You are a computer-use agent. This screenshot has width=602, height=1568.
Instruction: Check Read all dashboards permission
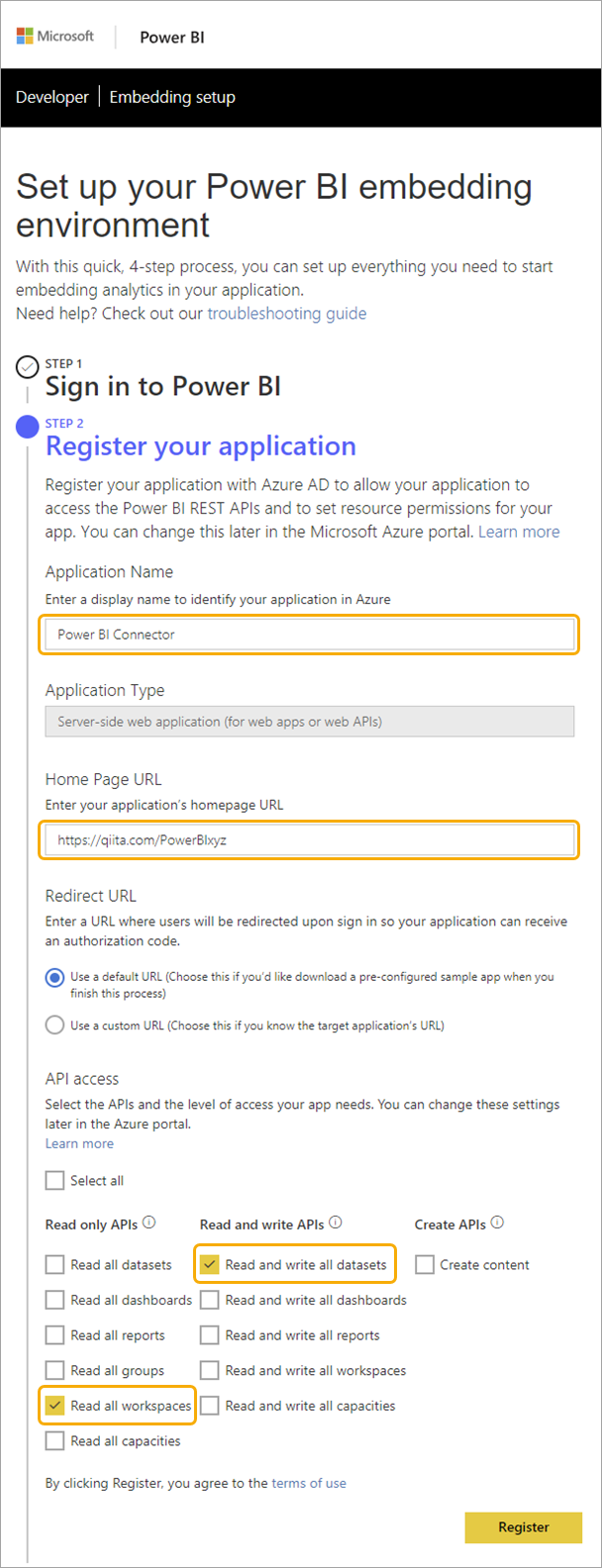click(x=54, y=1299)
